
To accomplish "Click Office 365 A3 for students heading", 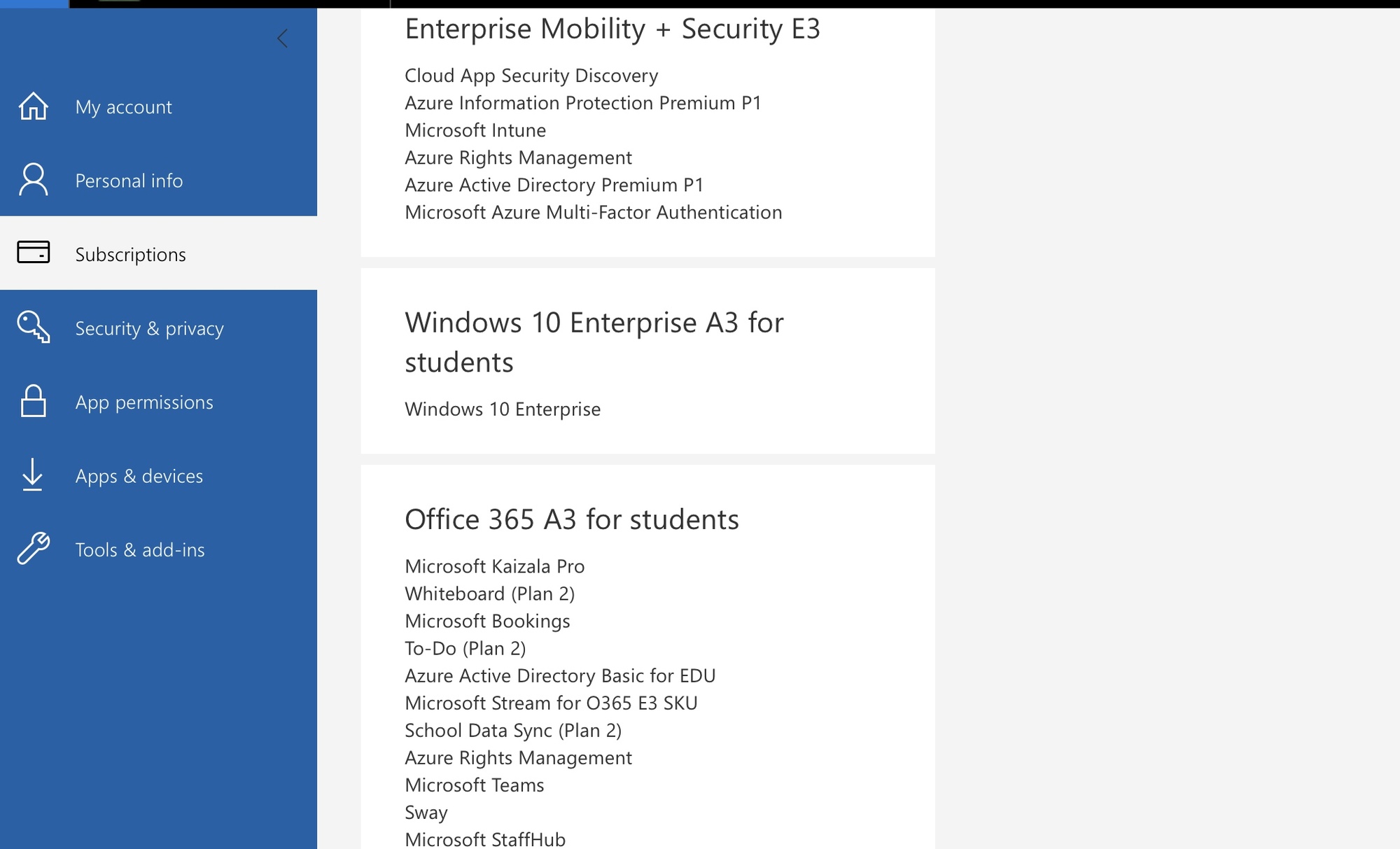I will [x=572, y=519].
